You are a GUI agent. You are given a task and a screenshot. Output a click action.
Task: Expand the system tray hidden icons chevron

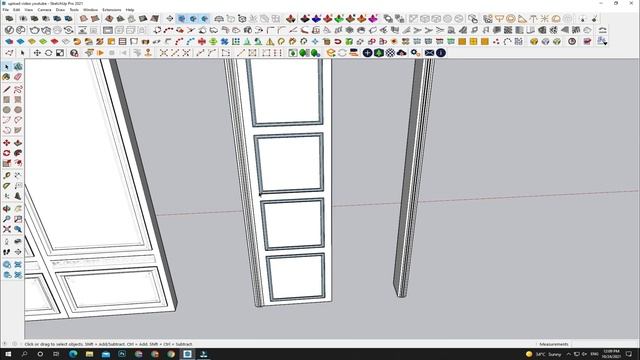(569, 354)
